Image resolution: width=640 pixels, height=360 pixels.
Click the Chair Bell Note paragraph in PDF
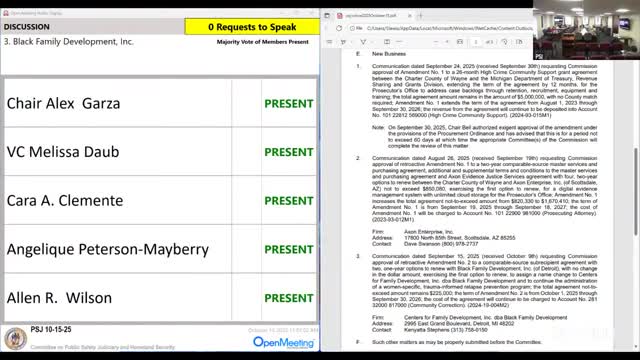click(x=484, y=137)
